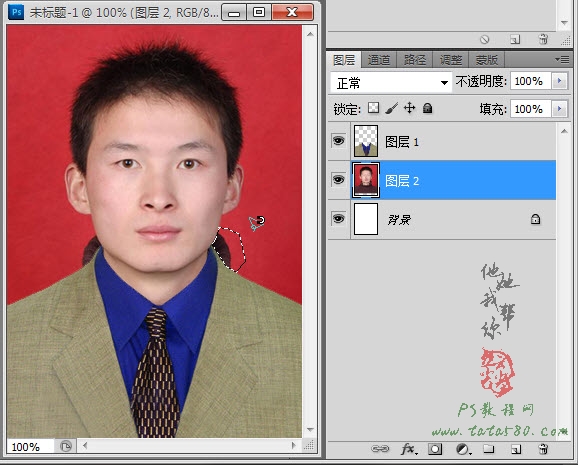Click upper panel scrollbar down arrow
578x465 pixels.
coord(564,23)
